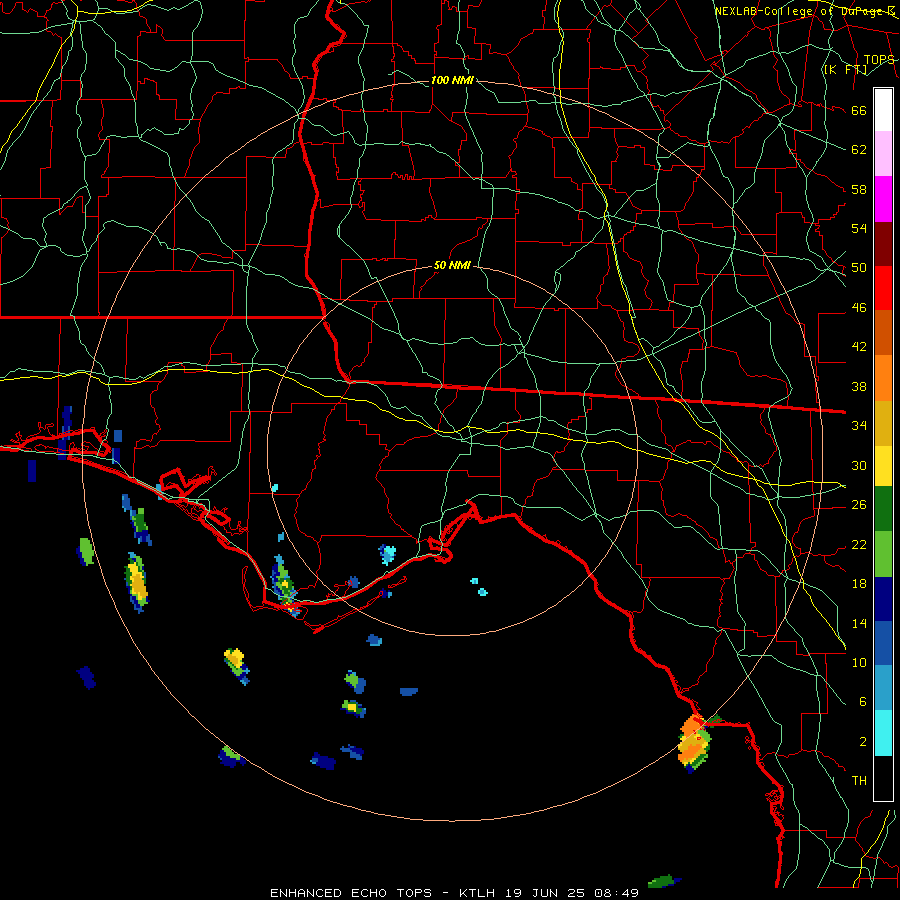
Task: Select the light green legend swatch
Action: [x=883, y=554]
